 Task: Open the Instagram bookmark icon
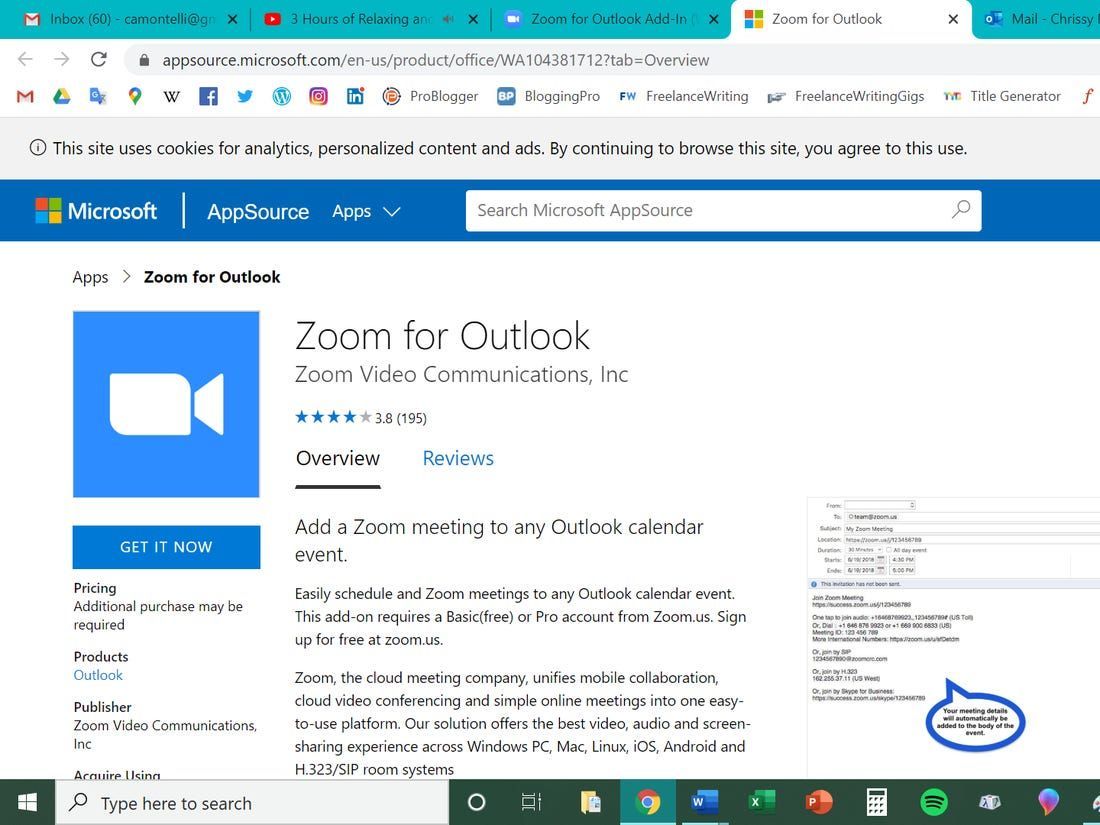click(x=318, y=96)
